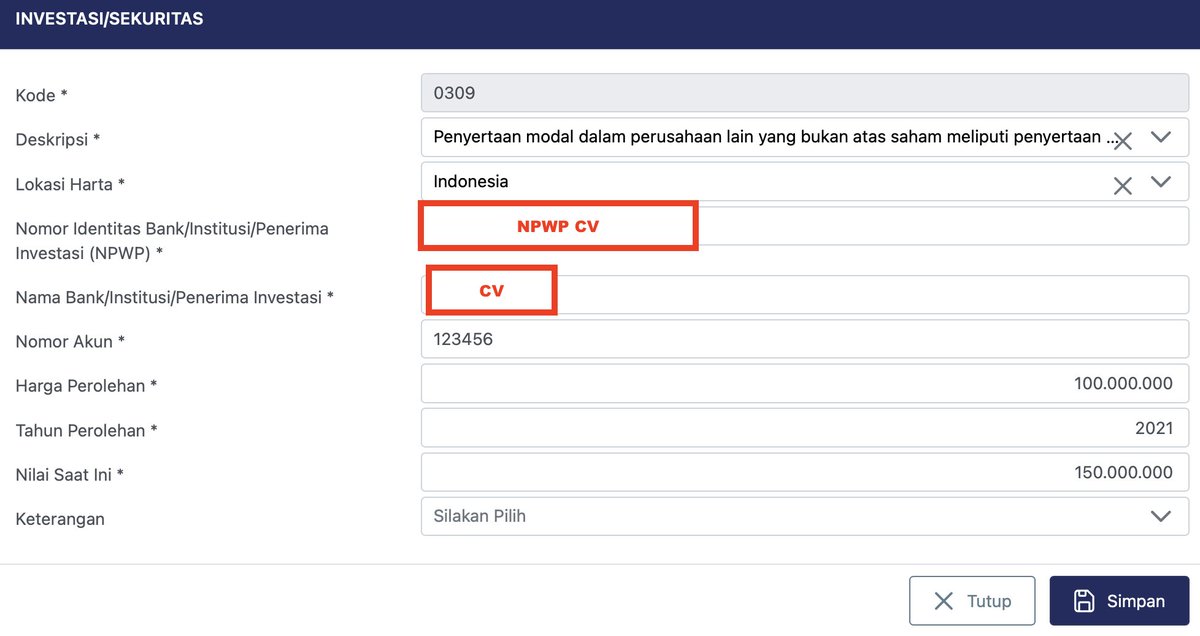Select the Nomor Identitas NPWP input field
Image resolution: width=1200 pixels, height=636 pixels.
[805, 226]
